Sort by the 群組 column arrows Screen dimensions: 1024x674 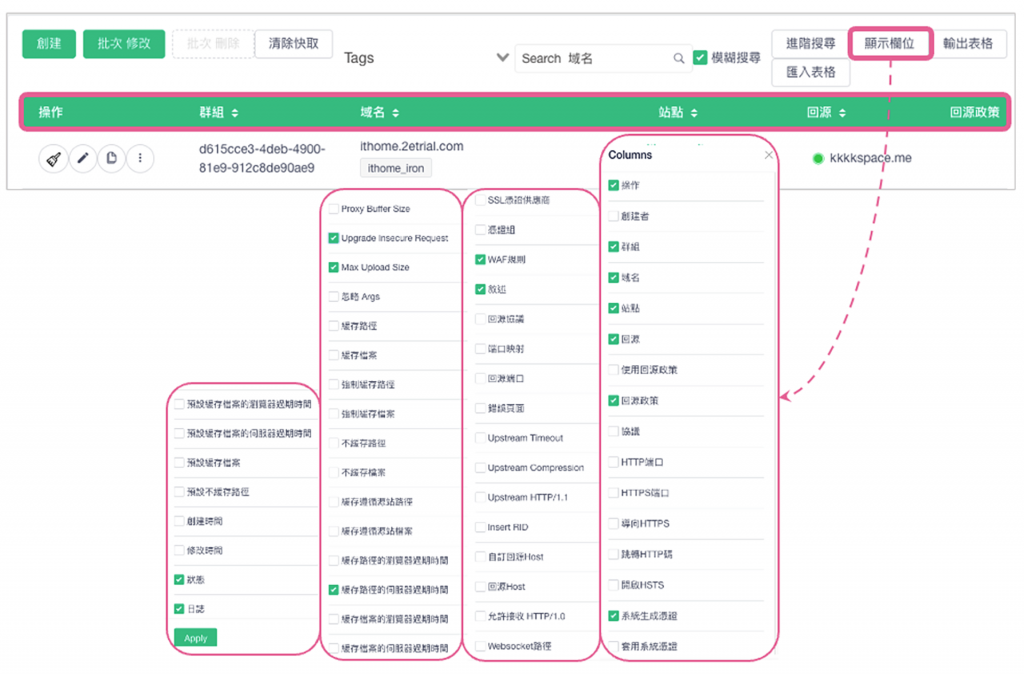234,113
